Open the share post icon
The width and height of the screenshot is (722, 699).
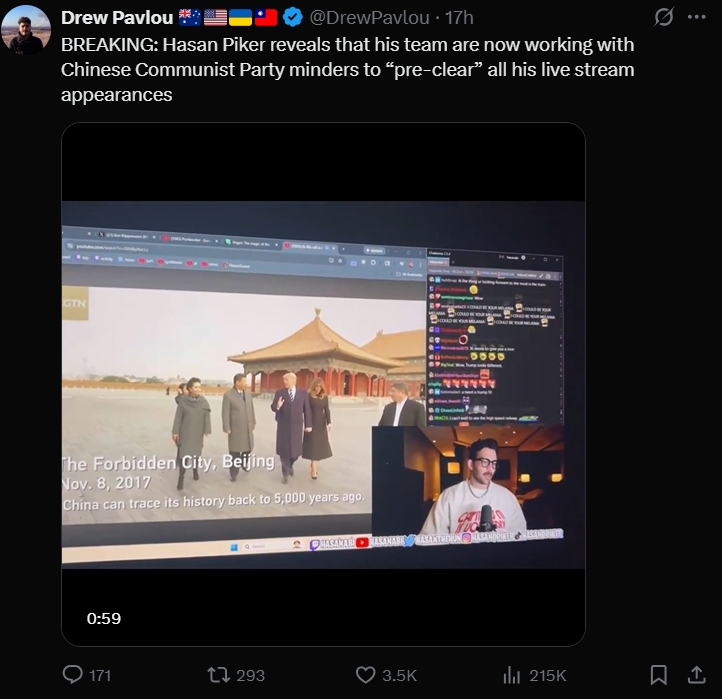pyautogui.click(x=696, y=675)
